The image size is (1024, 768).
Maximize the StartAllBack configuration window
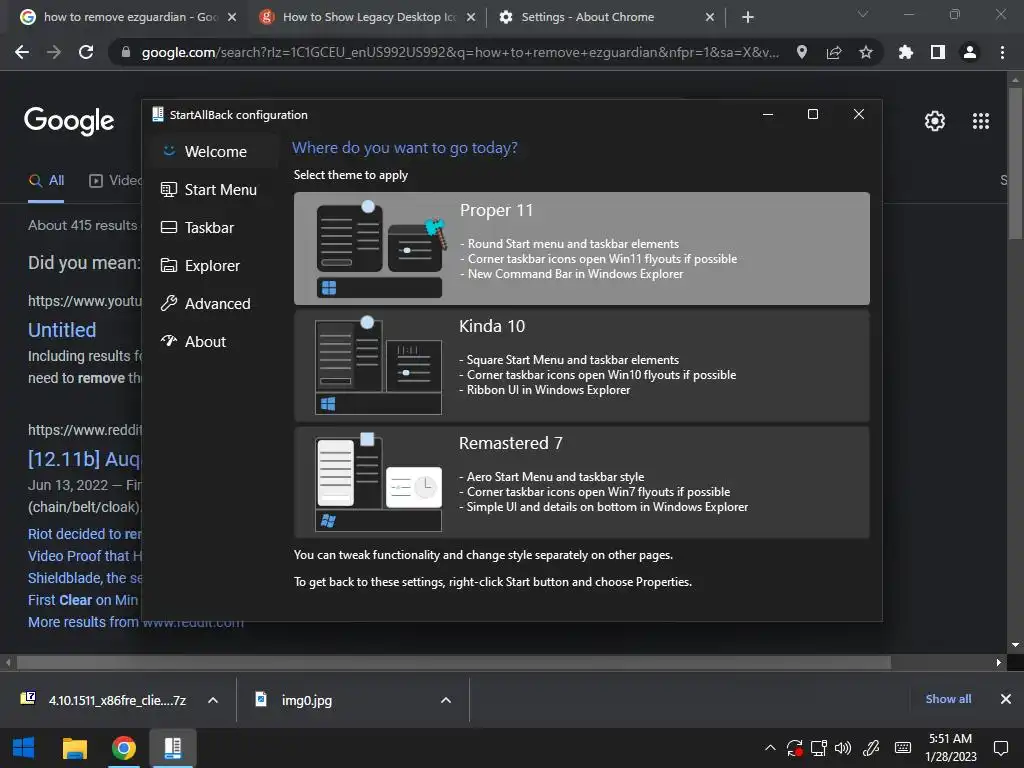[813, 114]
